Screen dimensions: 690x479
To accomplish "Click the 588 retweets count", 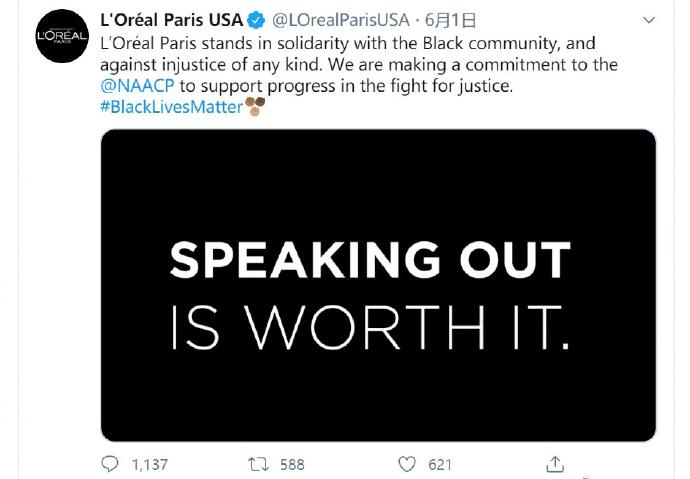I will point(292,464).
